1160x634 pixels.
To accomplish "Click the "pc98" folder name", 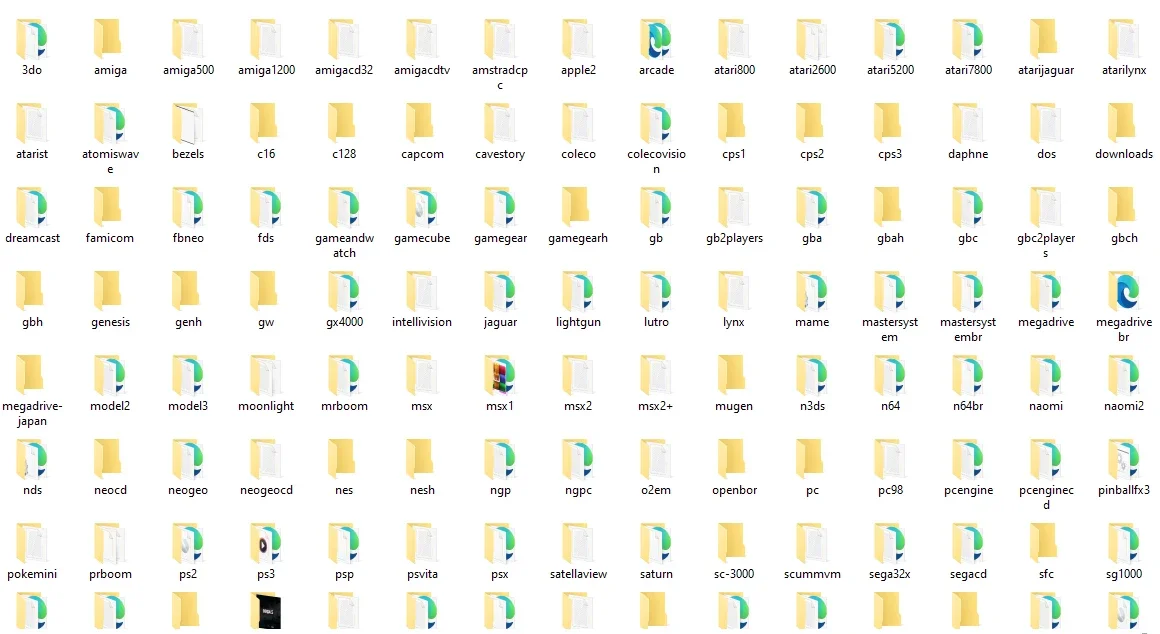I will pyautogui.click(x=890, y=490).
